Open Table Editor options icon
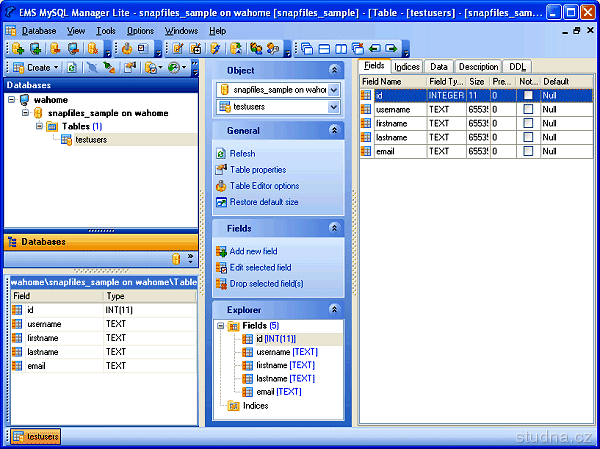This screenshot has width=600, height=449. point(221,186)
